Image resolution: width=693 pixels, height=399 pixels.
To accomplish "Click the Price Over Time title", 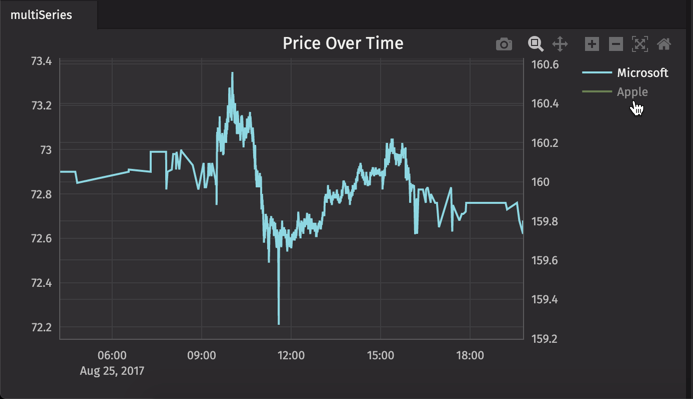I will coord(343,43).
